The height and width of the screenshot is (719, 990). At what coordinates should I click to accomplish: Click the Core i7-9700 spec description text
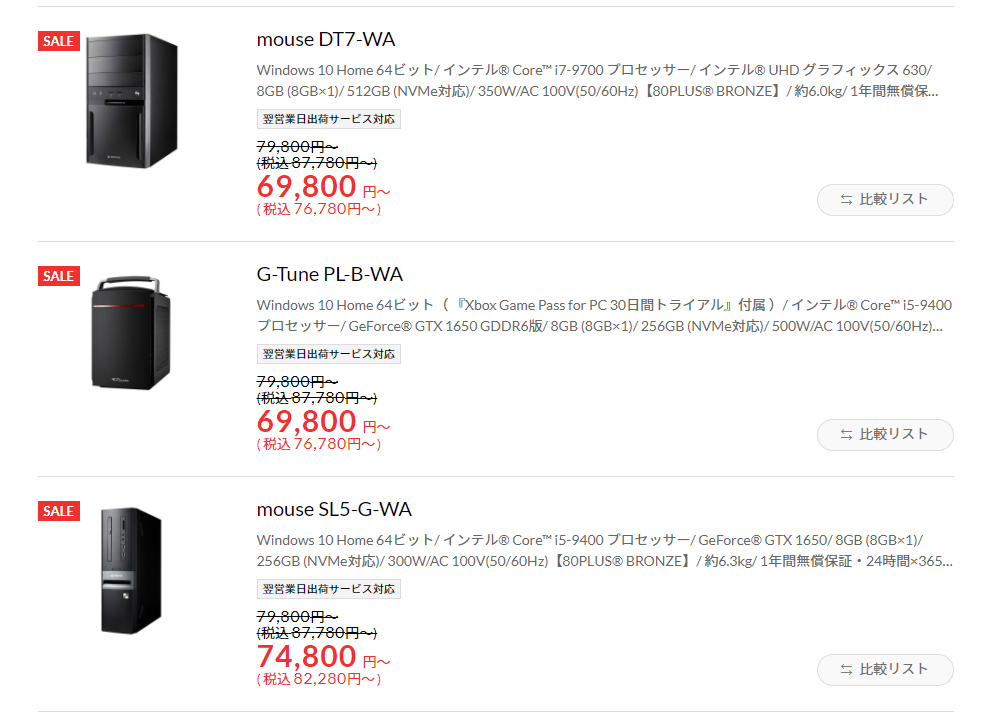tap(597, 81)
